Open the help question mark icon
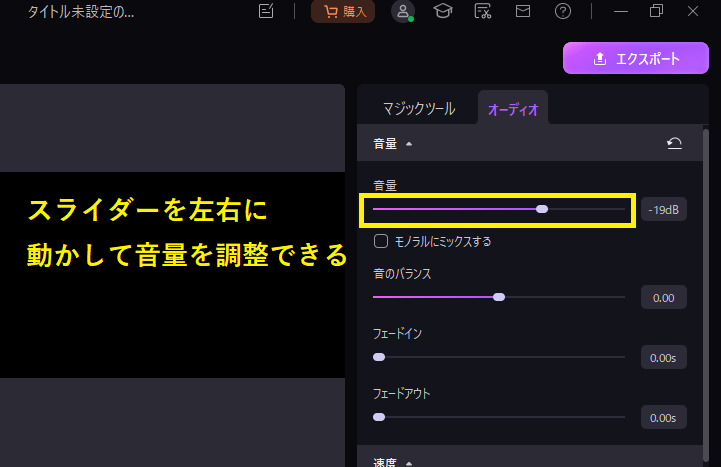The width and height of the screenshot is (721, 467). click(563, 11)
